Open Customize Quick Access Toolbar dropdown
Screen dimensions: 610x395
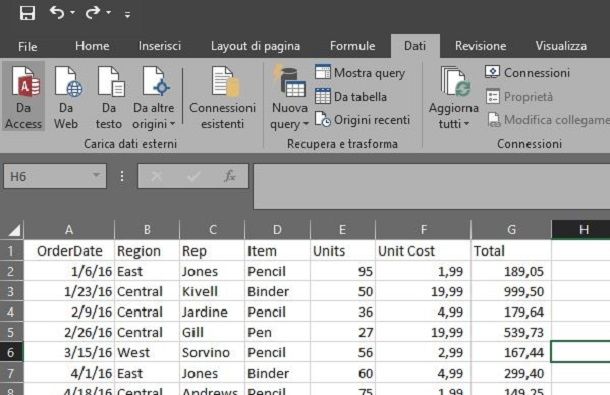pos(127,15)
